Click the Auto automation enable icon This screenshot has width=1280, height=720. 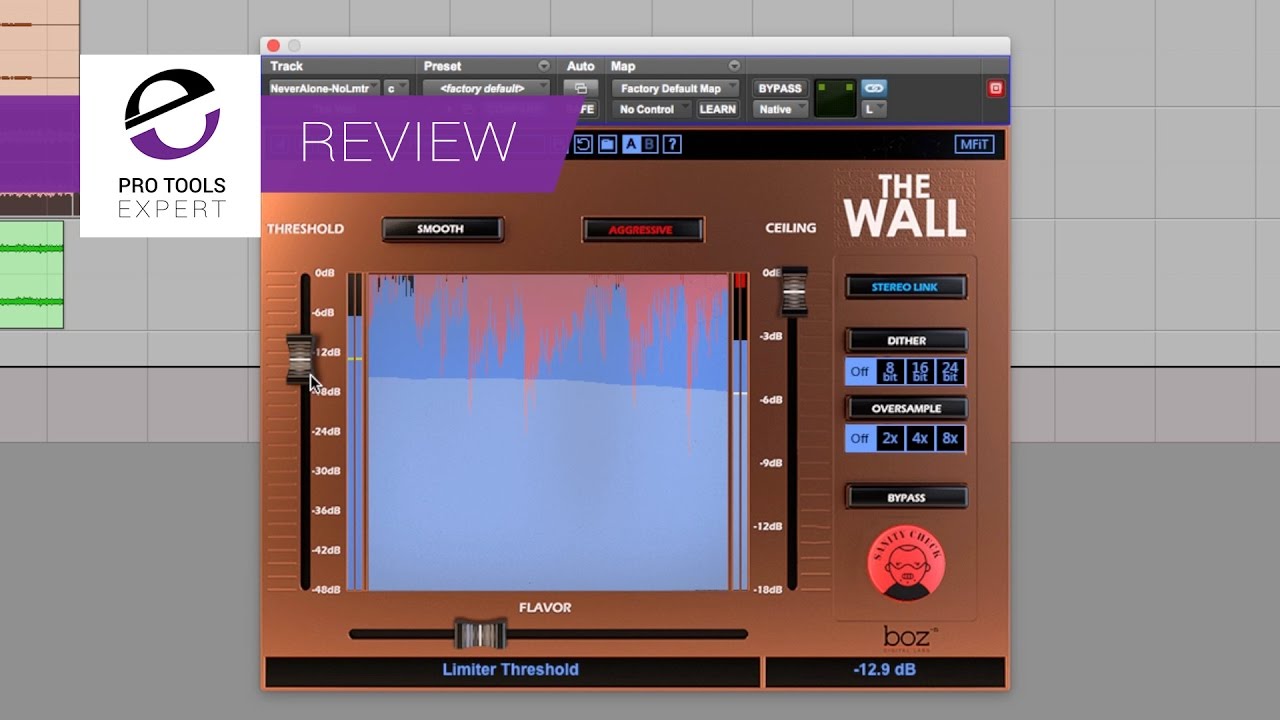[x=581, y=88]
